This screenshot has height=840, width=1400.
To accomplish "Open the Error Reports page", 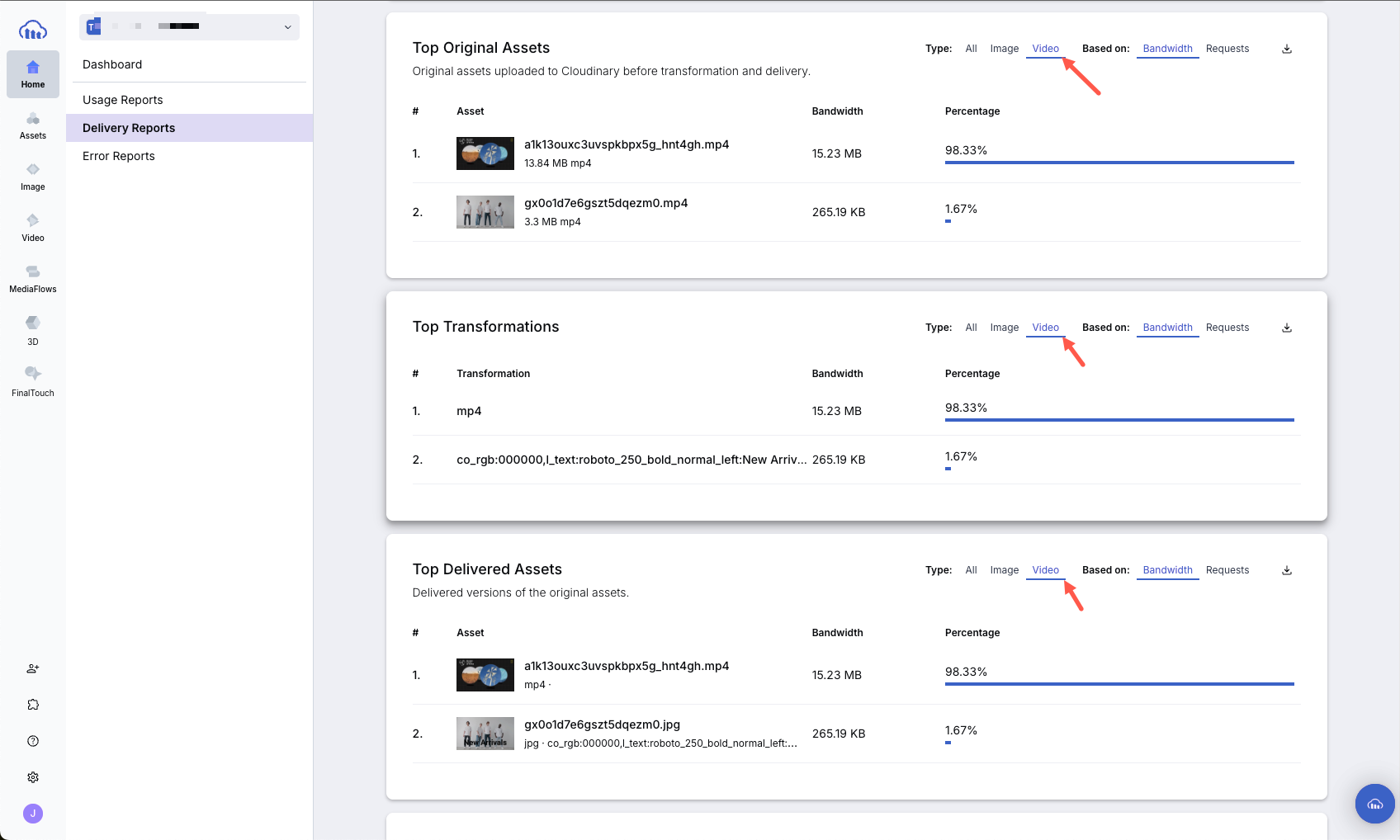I will (119, 156).
